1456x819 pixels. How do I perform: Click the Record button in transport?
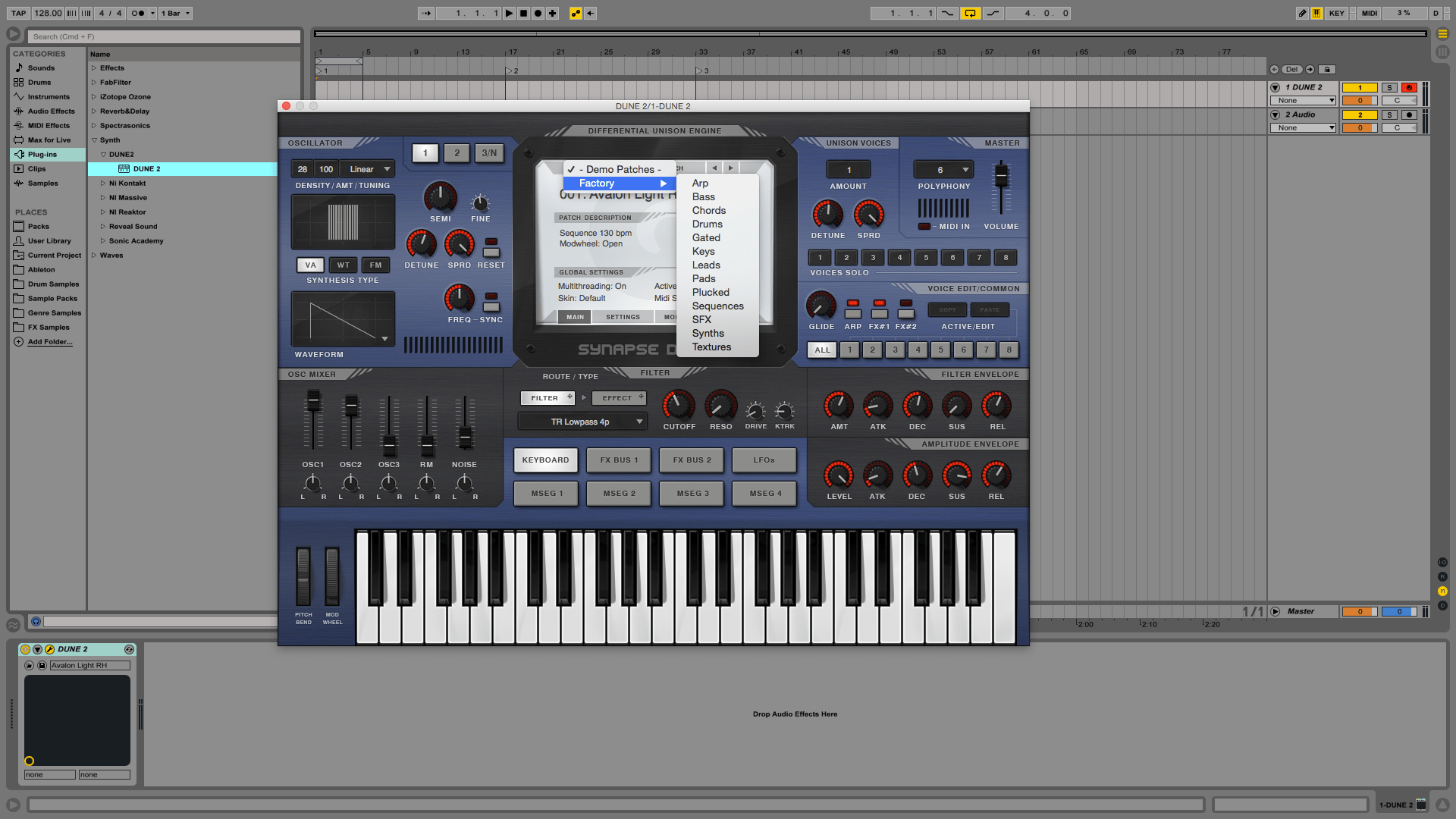(538, 13)
